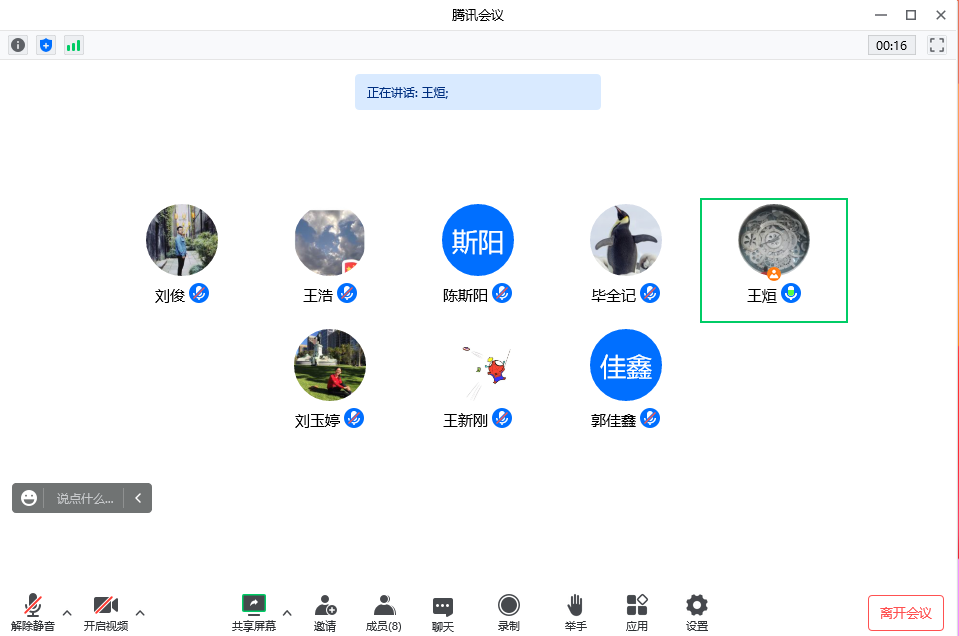
Task: Collapse the quick chat bar arrow
Action: pyautogui.click(x=138, y=498)
